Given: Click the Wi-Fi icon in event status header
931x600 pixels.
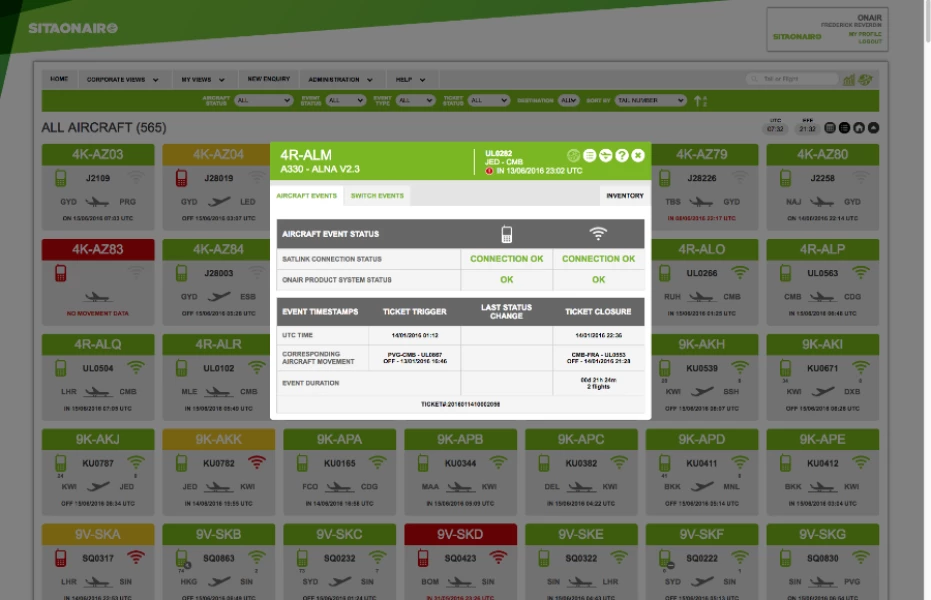Looking at the screenshot, I should coord(598,234).
